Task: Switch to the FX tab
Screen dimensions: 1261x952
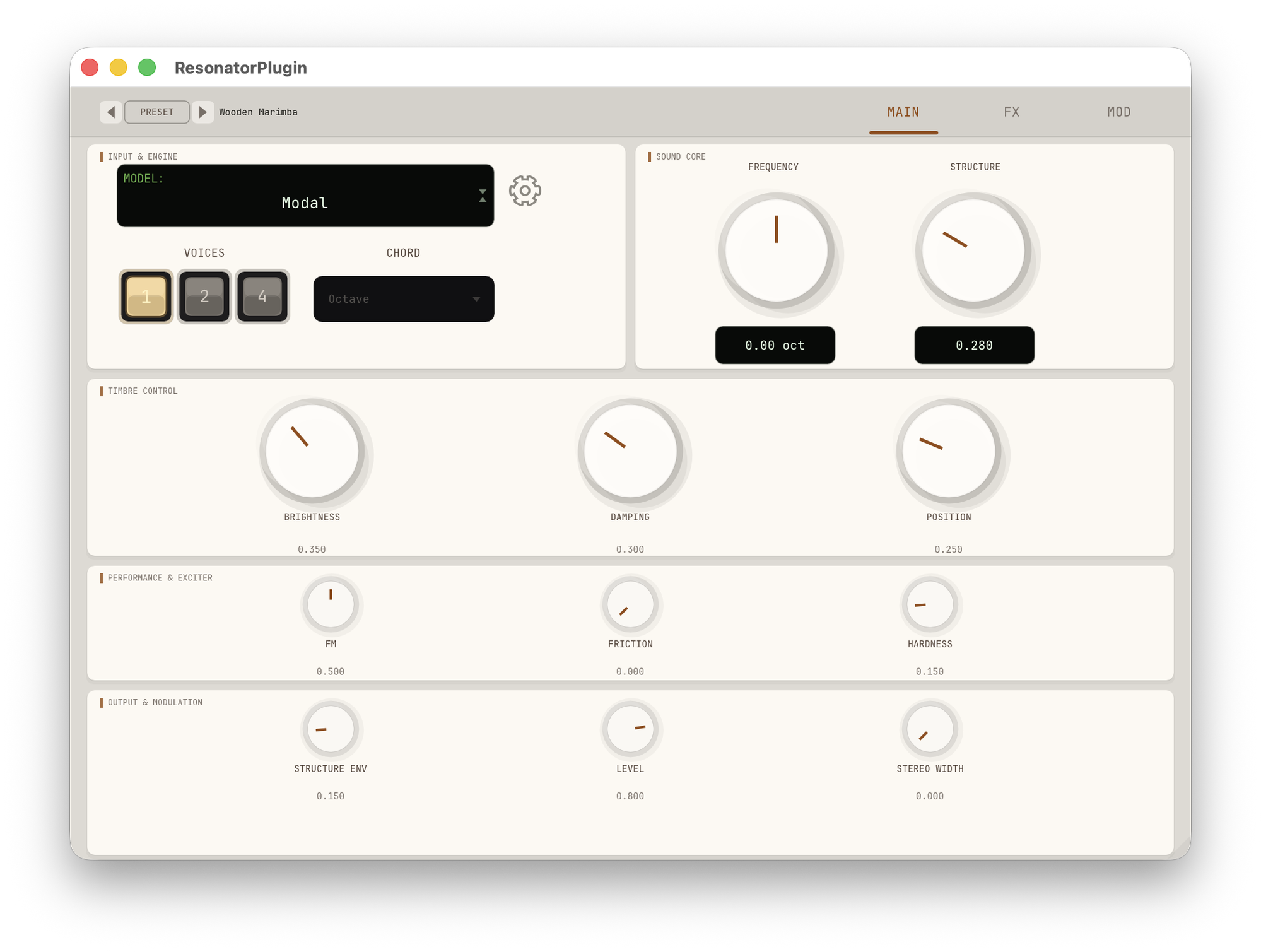Action: tap(1011, 112)
